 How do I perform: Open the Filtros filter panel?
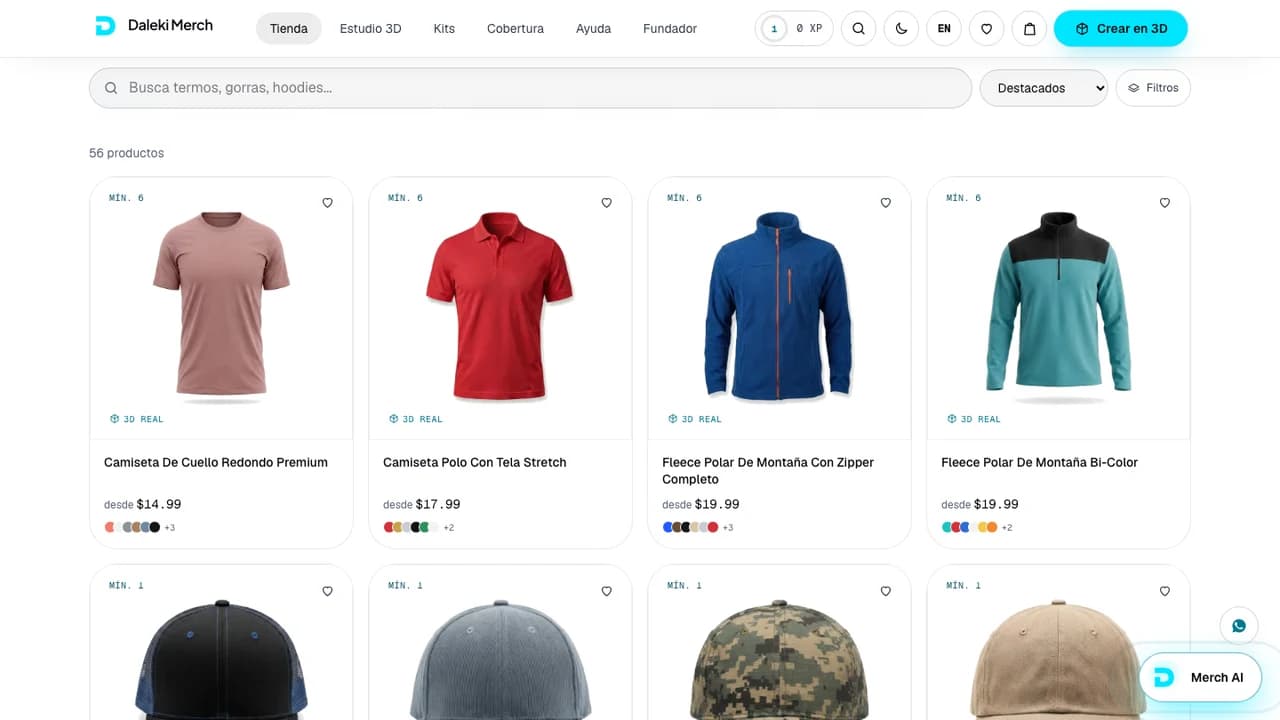(x=1153, y=88)
